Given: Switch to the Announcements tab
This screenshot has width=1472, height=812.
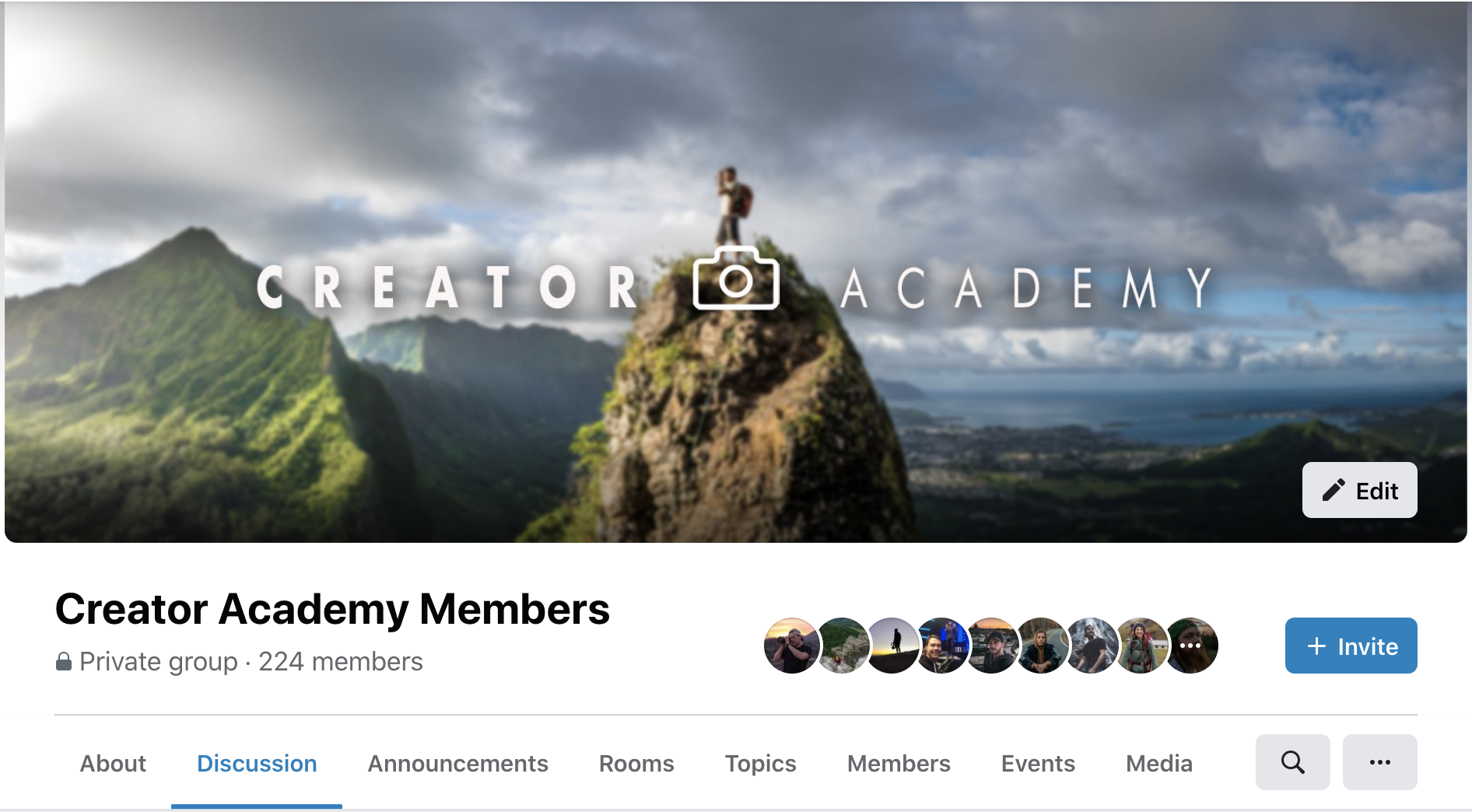Looking at the screenshot, I should pos(457,763).
